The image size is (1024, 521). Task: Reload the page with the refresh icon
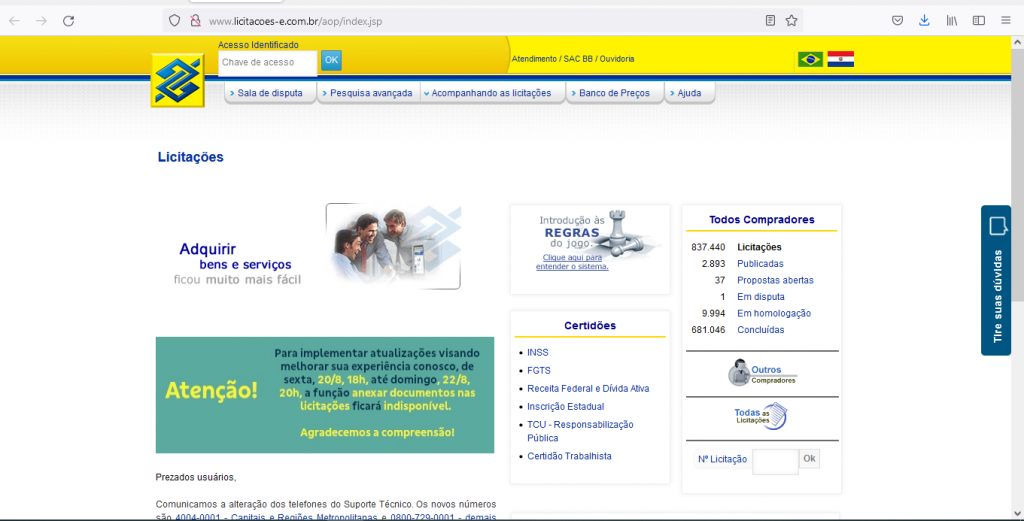coord(68,20)
